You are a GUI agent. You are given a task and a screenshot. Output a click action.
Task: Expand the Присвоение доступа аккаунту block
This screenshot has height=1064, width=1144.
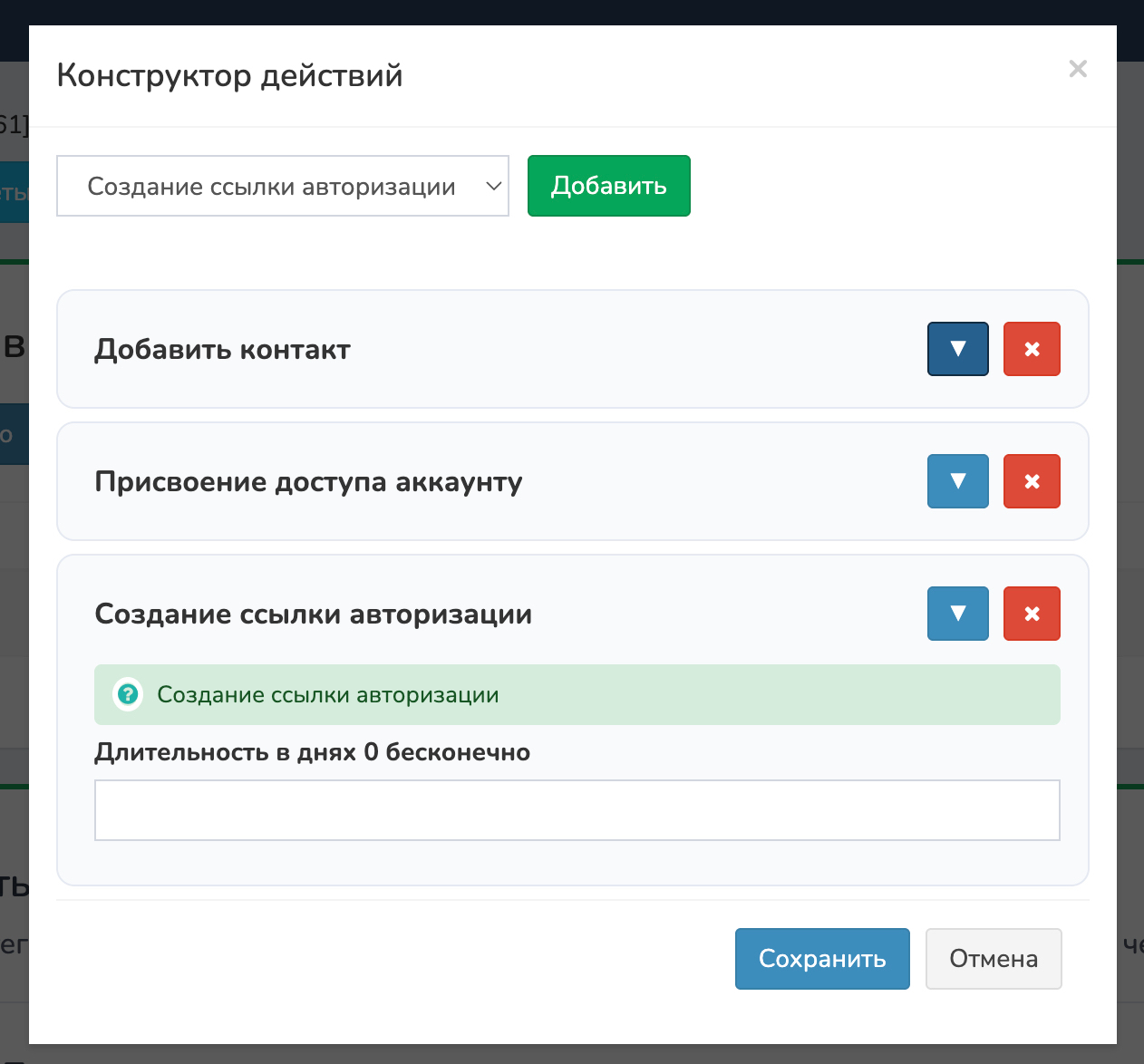click(x=957, y=481)
